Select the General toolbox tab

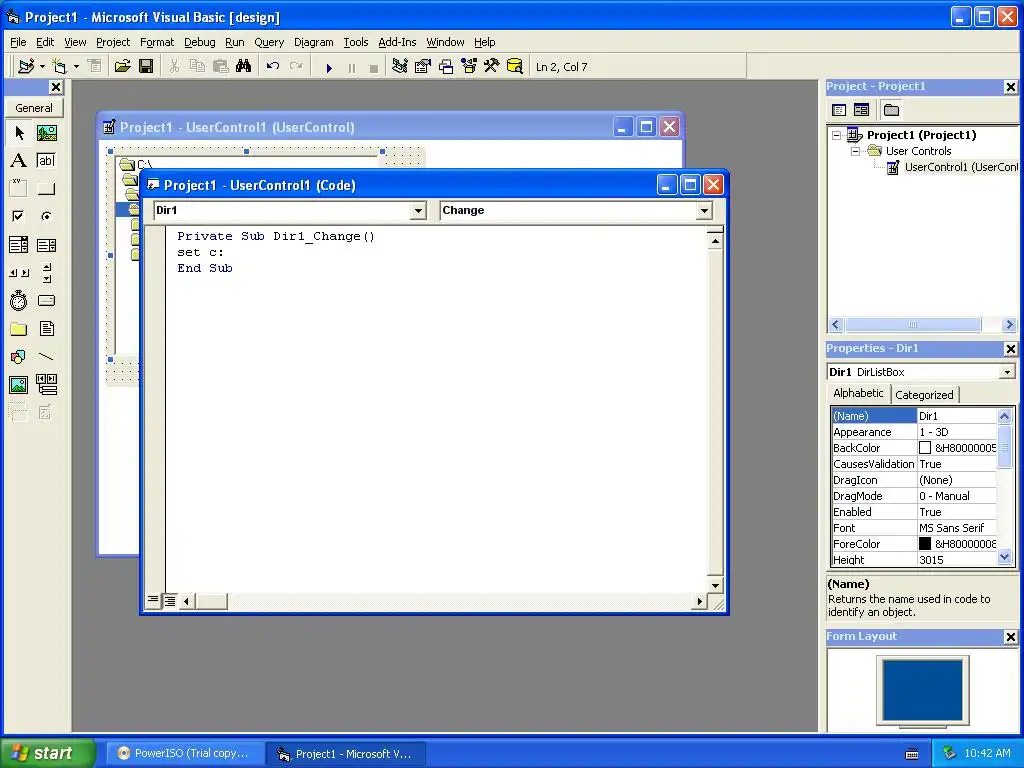34,108
